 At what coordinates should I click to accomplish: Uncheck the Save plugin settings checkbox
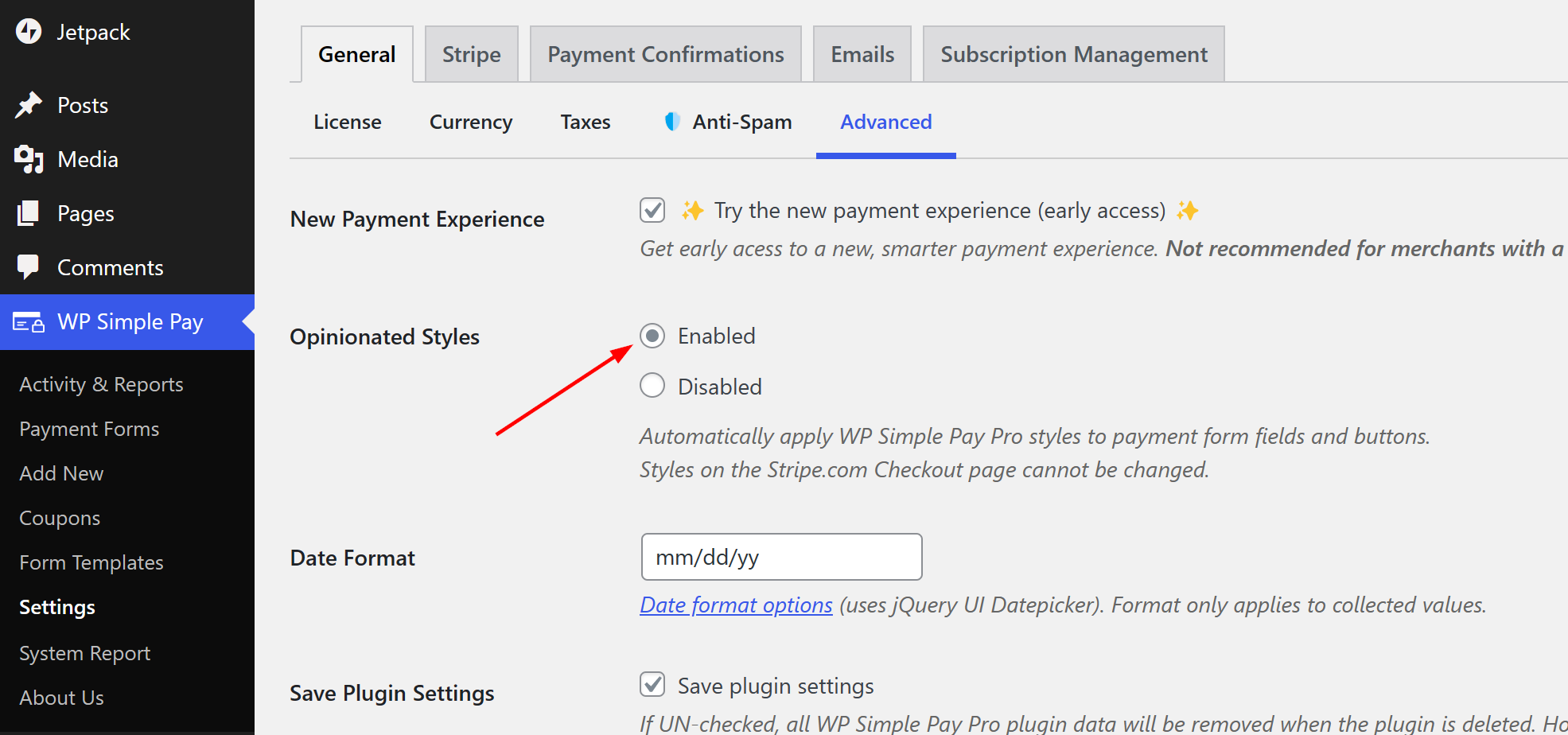pos(652,684)
